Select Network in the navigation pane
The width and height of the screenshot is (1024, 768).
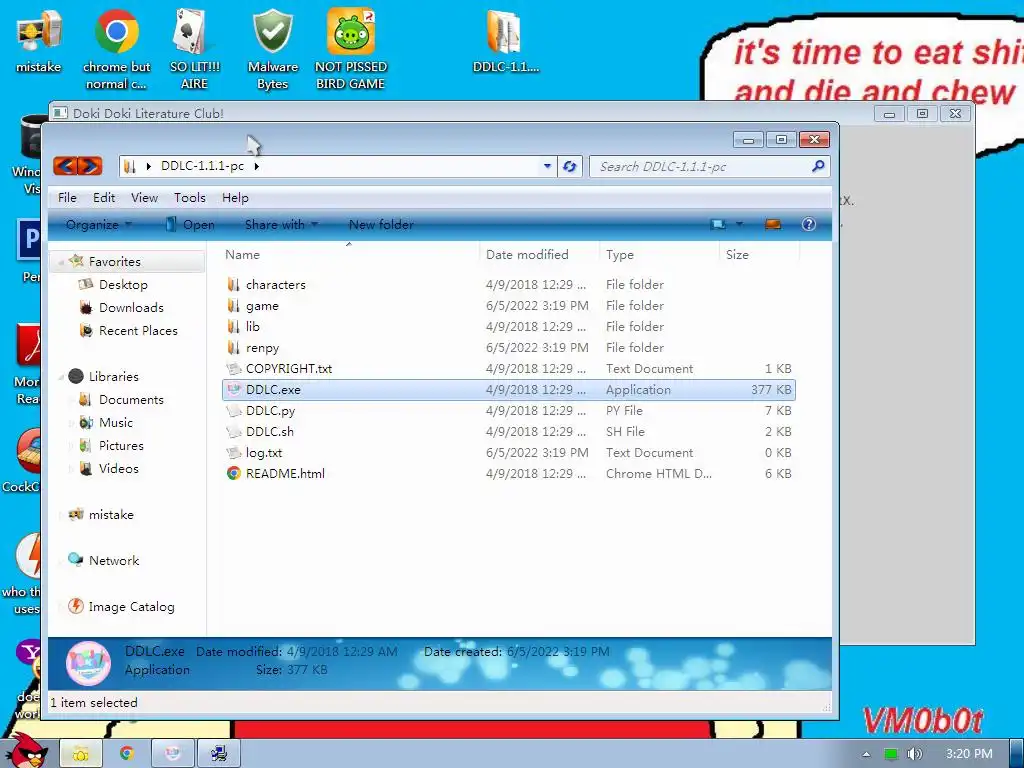[x=104, y=560]
